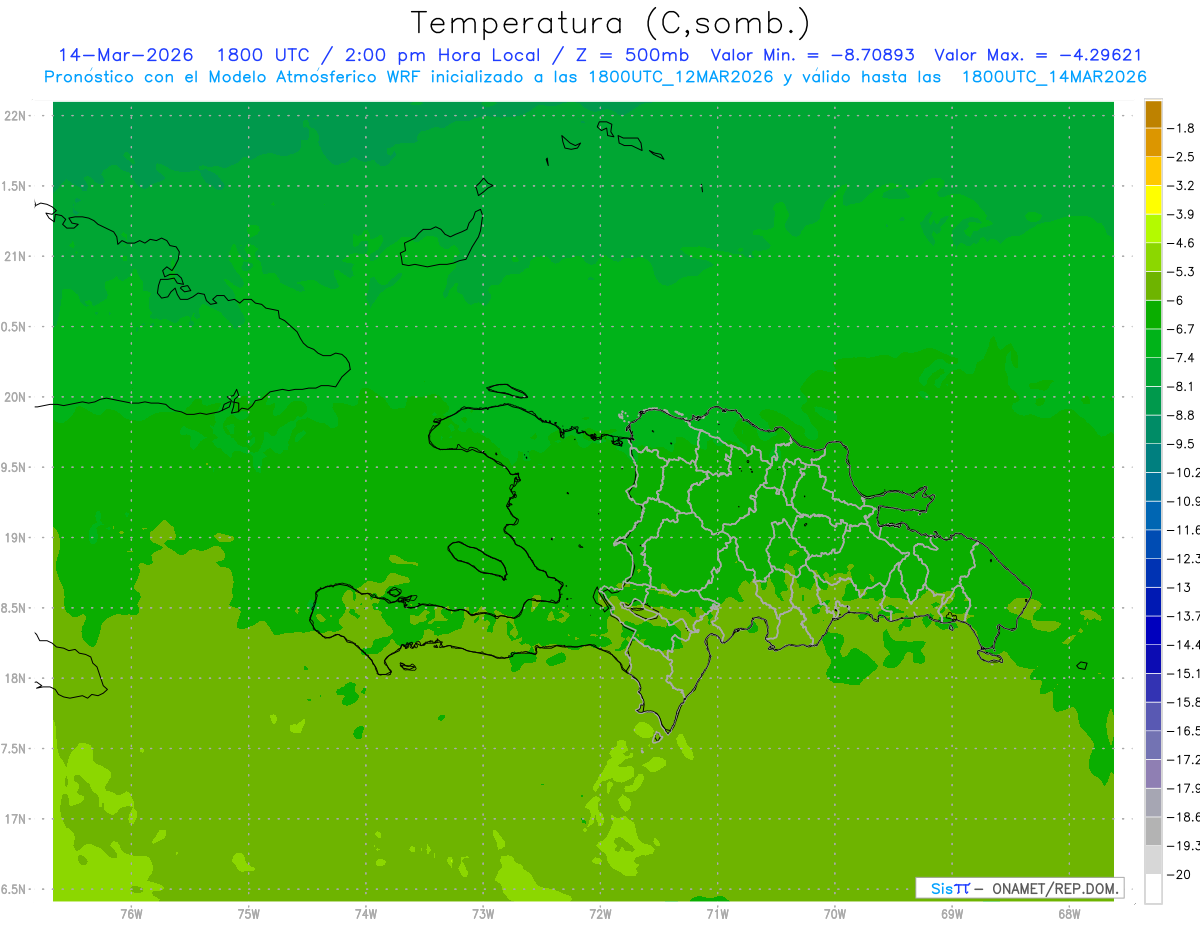The height and width of the screenshot is (927, 1200).
Task: Click the '-8.8' color bar label
Action: click(1181, 415)
